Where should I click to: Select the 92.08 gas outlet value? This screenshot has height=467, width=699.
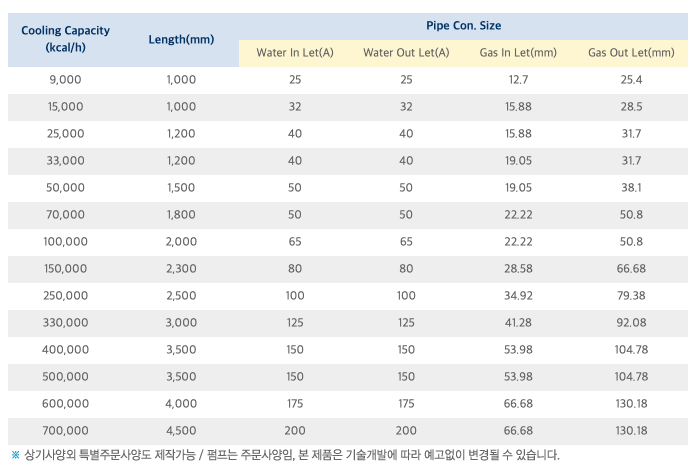631,322
